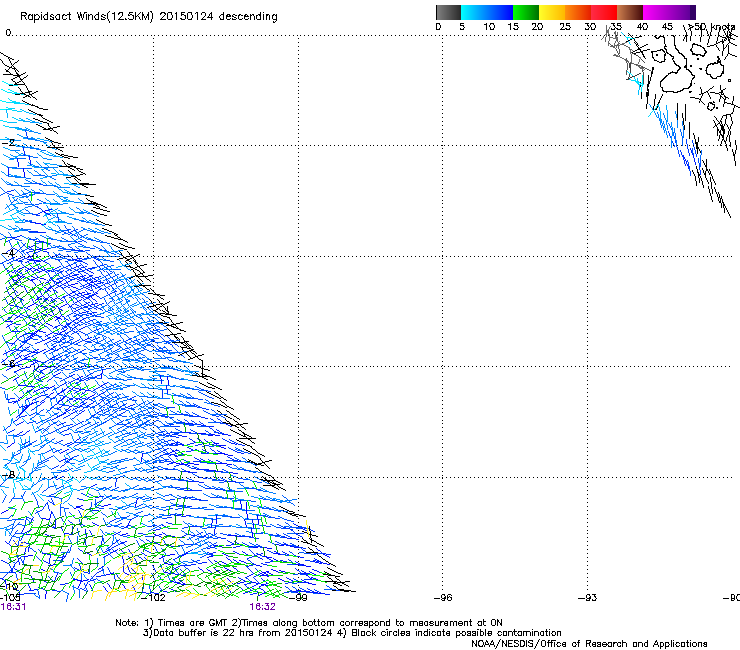
Task: Click the legend scale label '40'
Action: tap(642, 27)
